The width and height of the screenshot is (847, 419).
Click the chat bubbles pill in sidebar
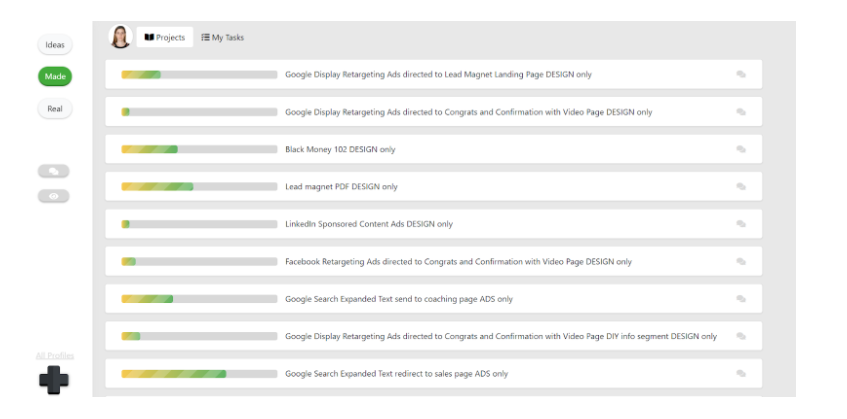pyautogui.click(x=53, y=171)
